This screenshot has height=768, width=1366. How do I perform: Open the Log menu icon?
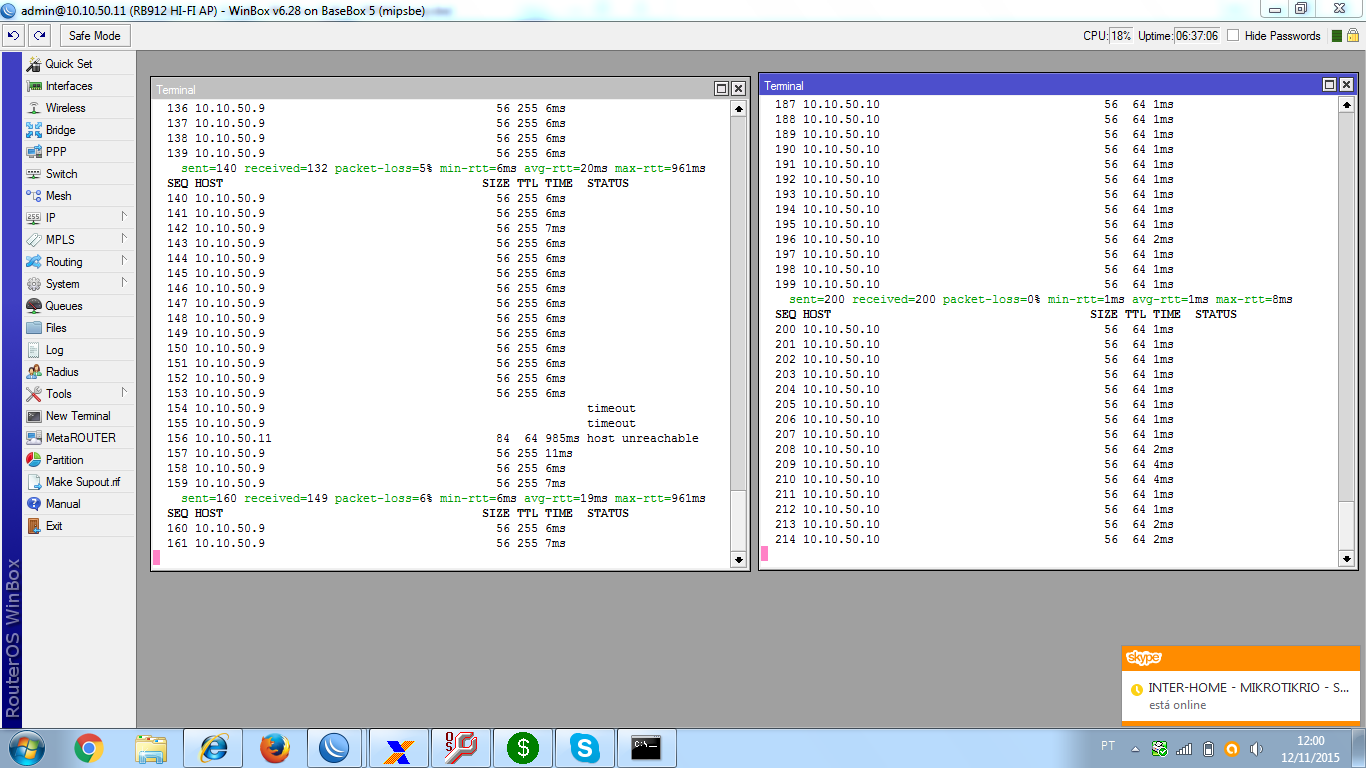34,350
